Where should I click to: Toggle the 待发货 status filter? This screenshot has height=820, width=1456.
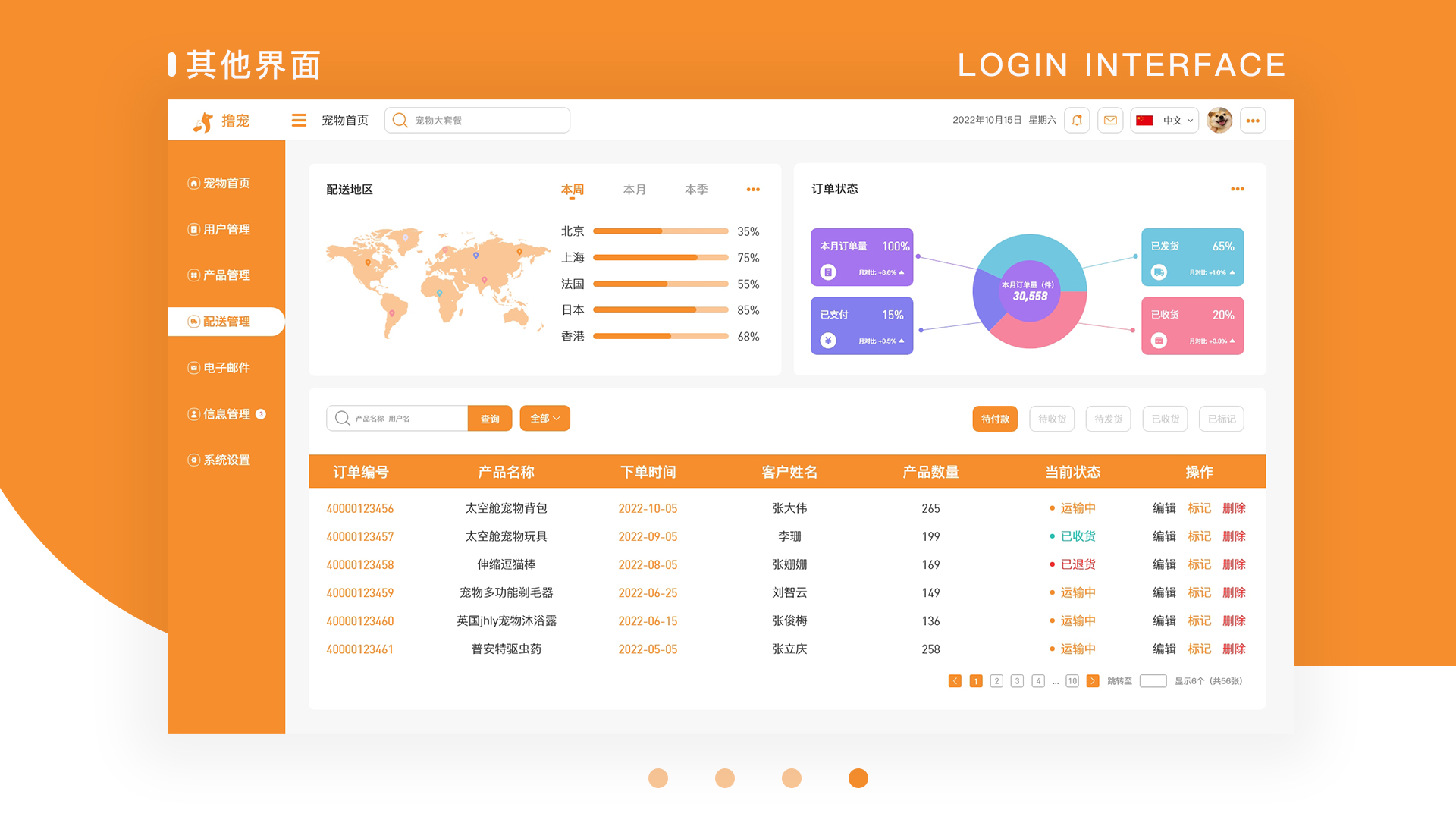(x=1108, y=419)
